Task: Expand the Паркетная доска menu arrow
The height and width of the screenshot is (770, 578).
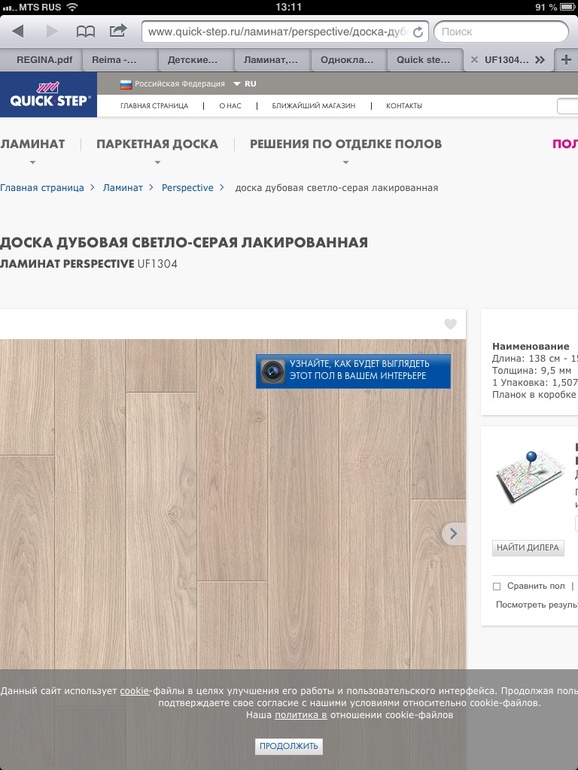Action: coord(157,162)
